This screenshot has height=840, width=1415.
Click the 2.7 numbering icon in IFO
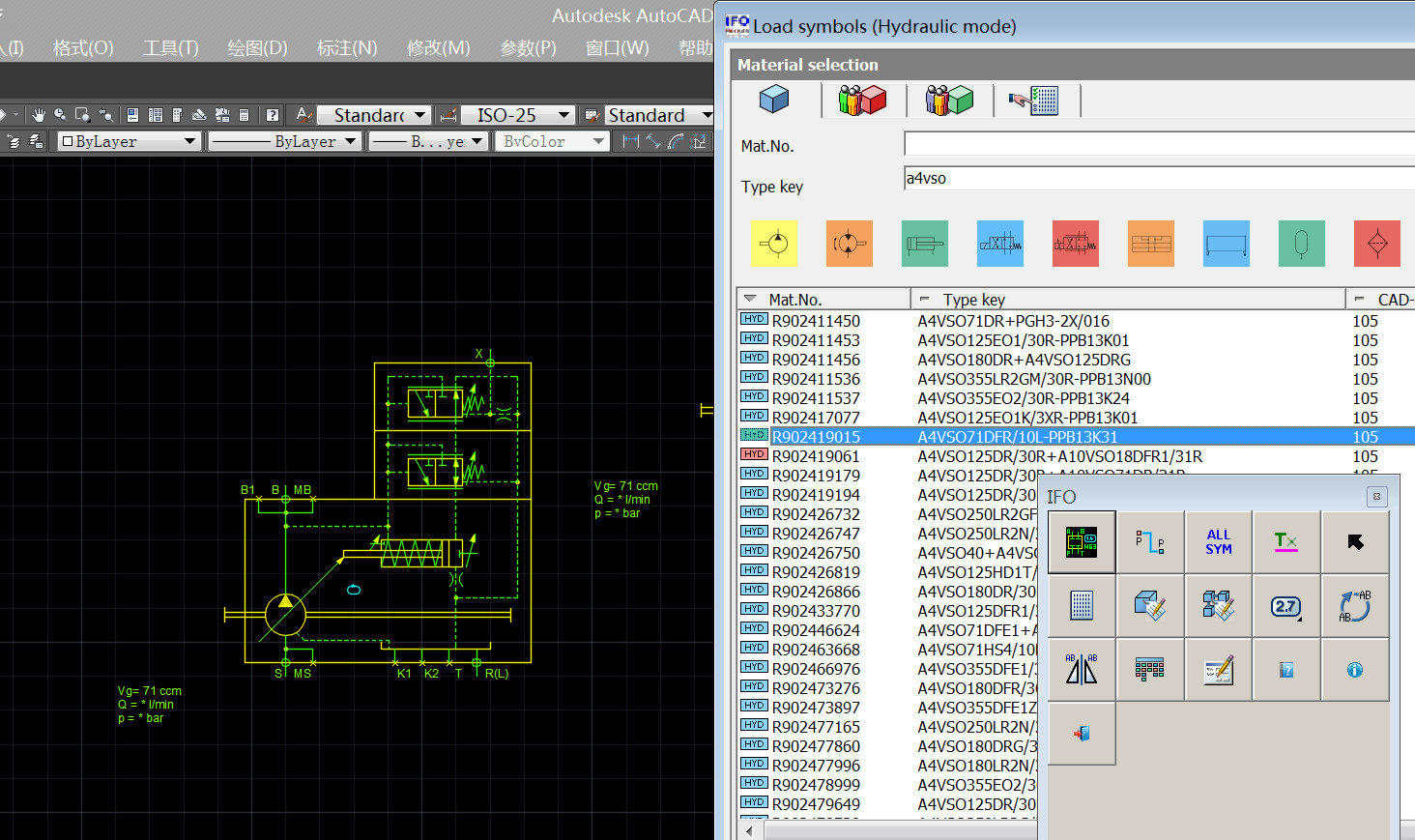click(1286, 606)
